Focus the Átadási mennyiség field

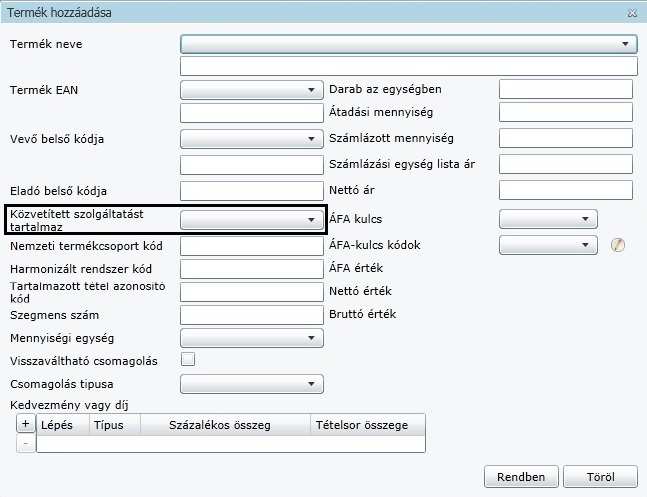566,112
